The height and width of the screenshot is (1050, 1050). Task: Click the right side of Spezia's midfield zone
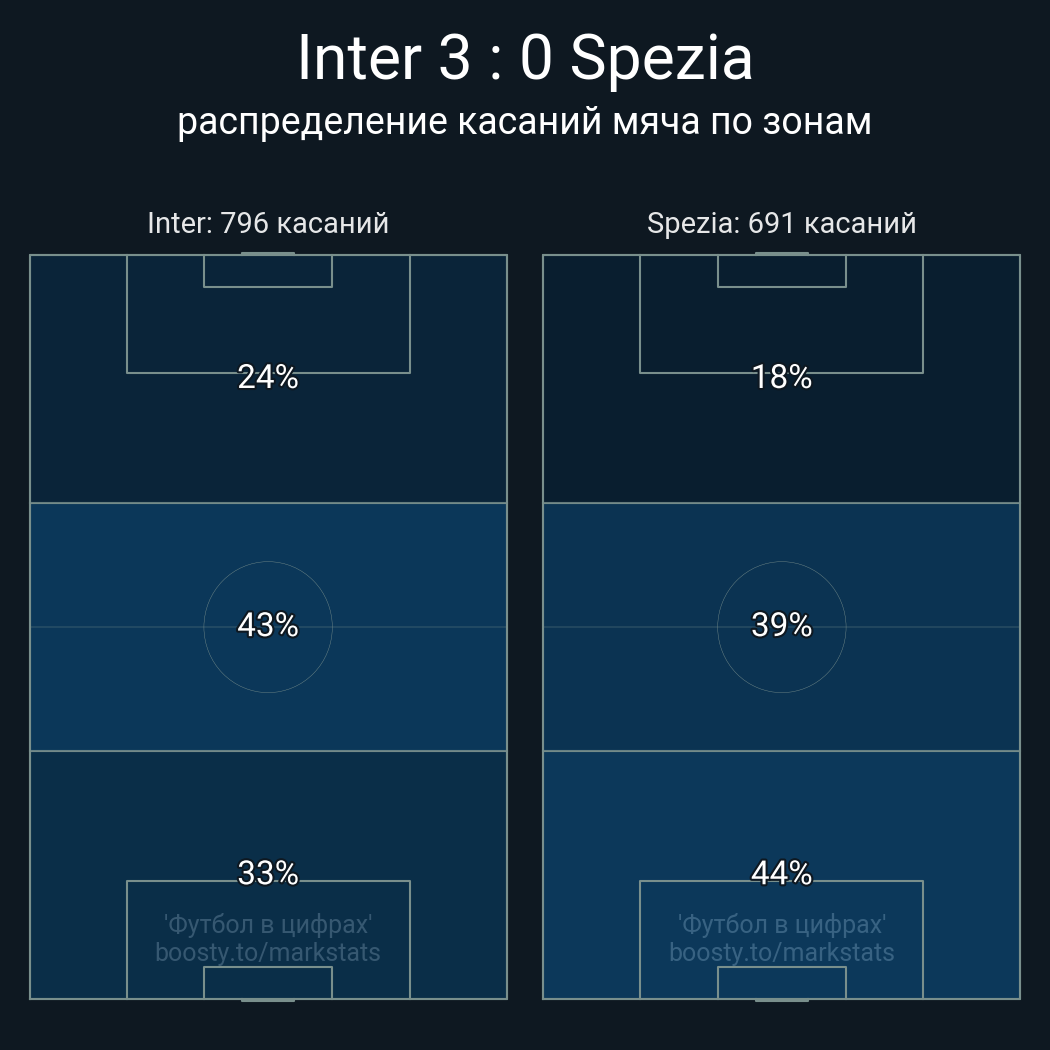940,626
